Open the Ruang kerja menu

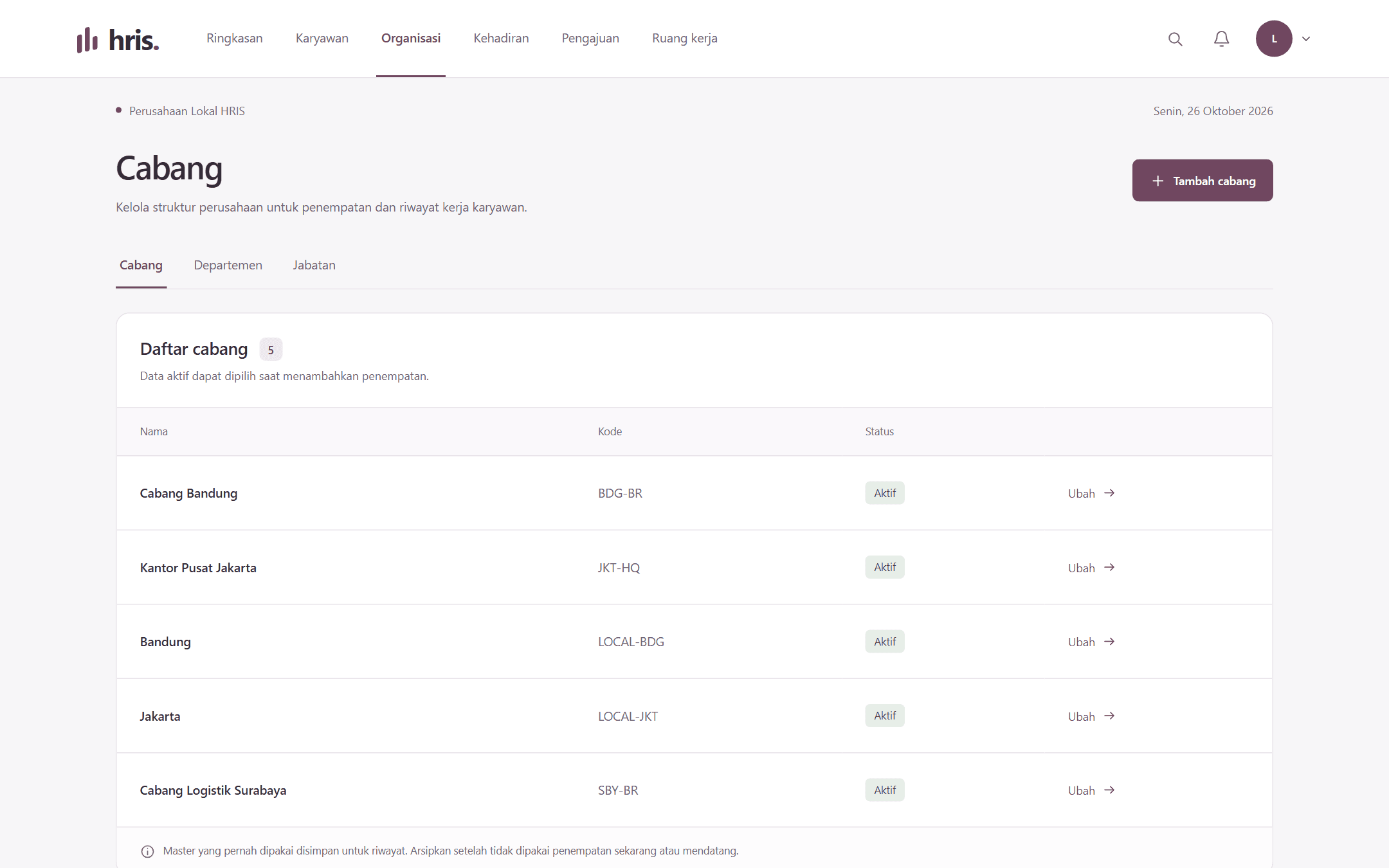click(x=685, y=38)
